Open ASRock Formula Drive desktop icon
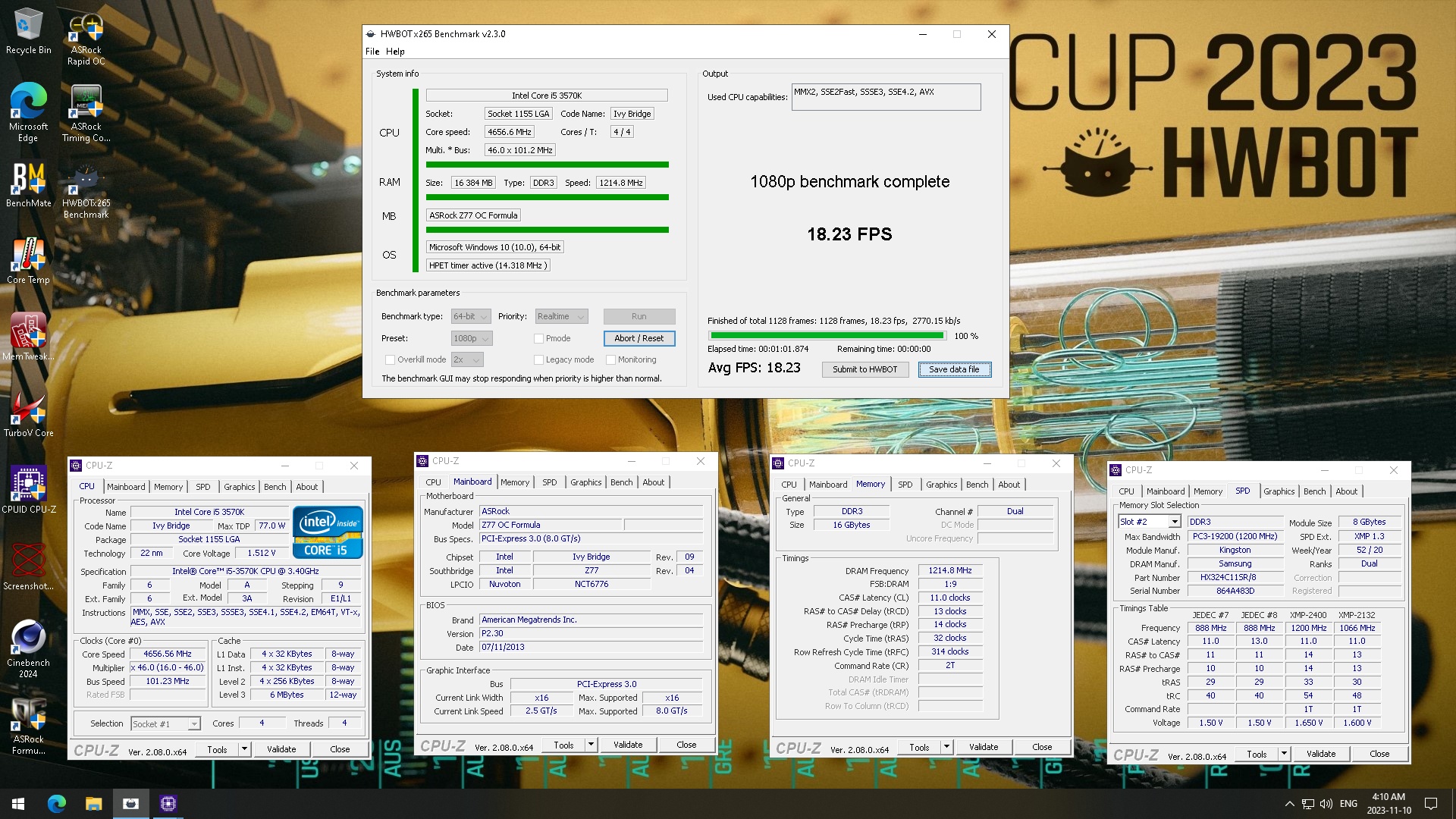Viewport: 1456px width, 819px height. pyautogui.click(x=28, y=726)
